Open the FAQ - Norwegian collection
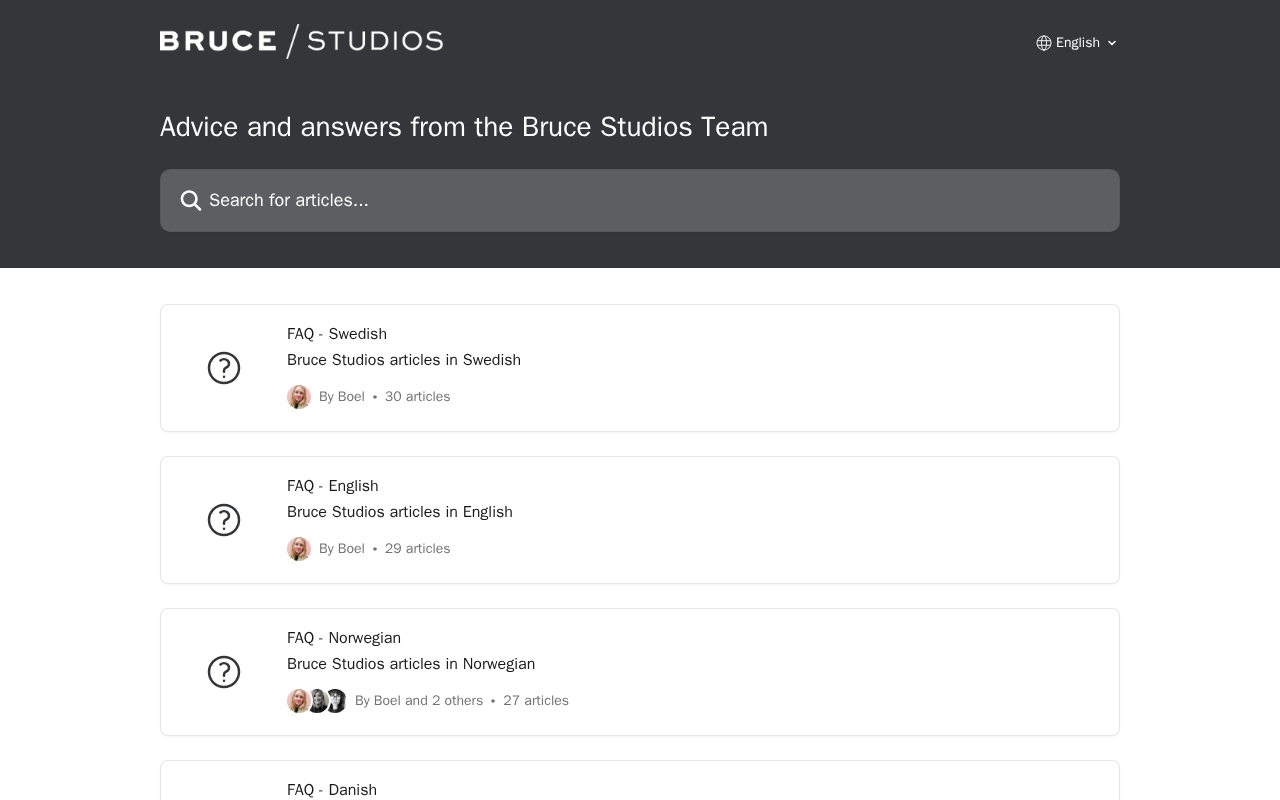Screen dimensions: 1280x800 [344, 638]
